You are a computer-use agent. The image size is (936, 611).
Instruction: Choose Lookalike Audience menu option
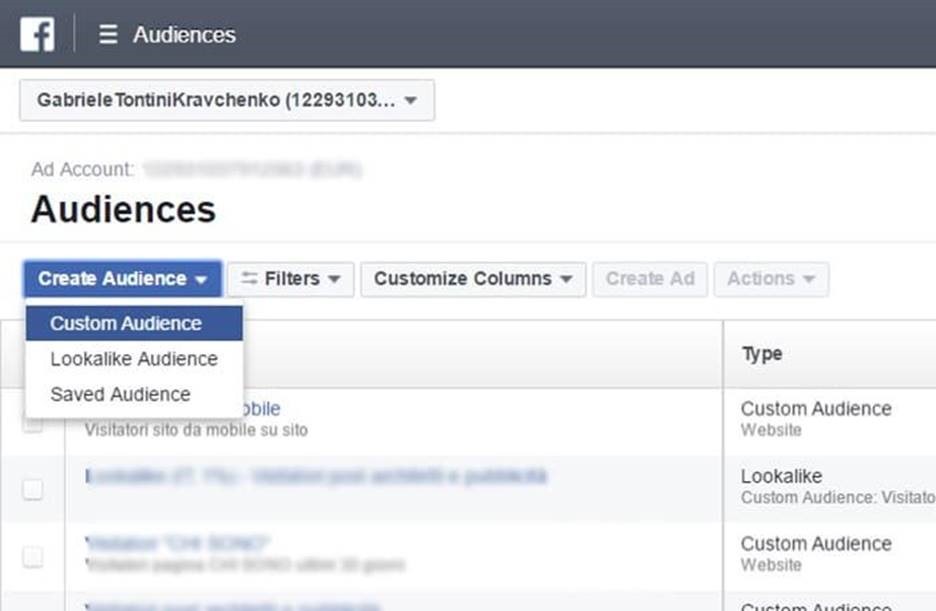[x=134, y=359]
